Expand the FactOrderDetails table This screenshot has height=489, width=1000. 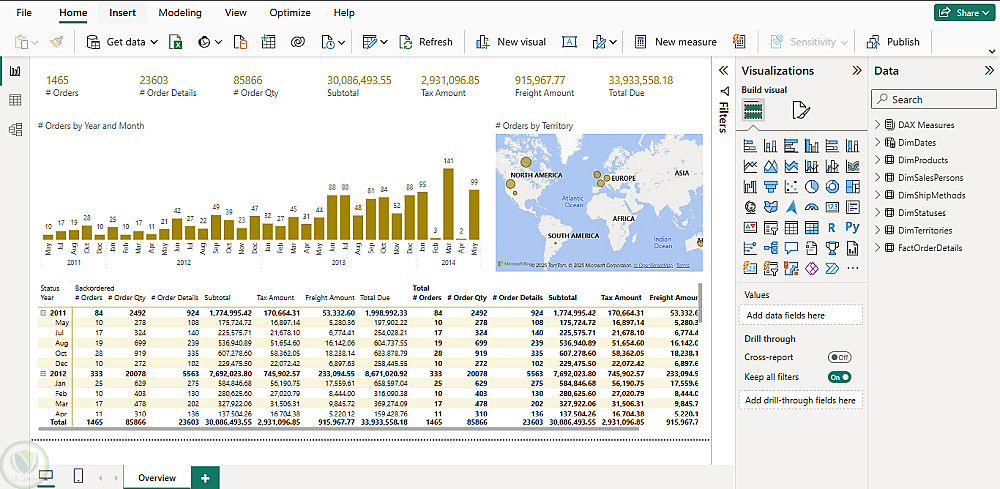[878, 247]
